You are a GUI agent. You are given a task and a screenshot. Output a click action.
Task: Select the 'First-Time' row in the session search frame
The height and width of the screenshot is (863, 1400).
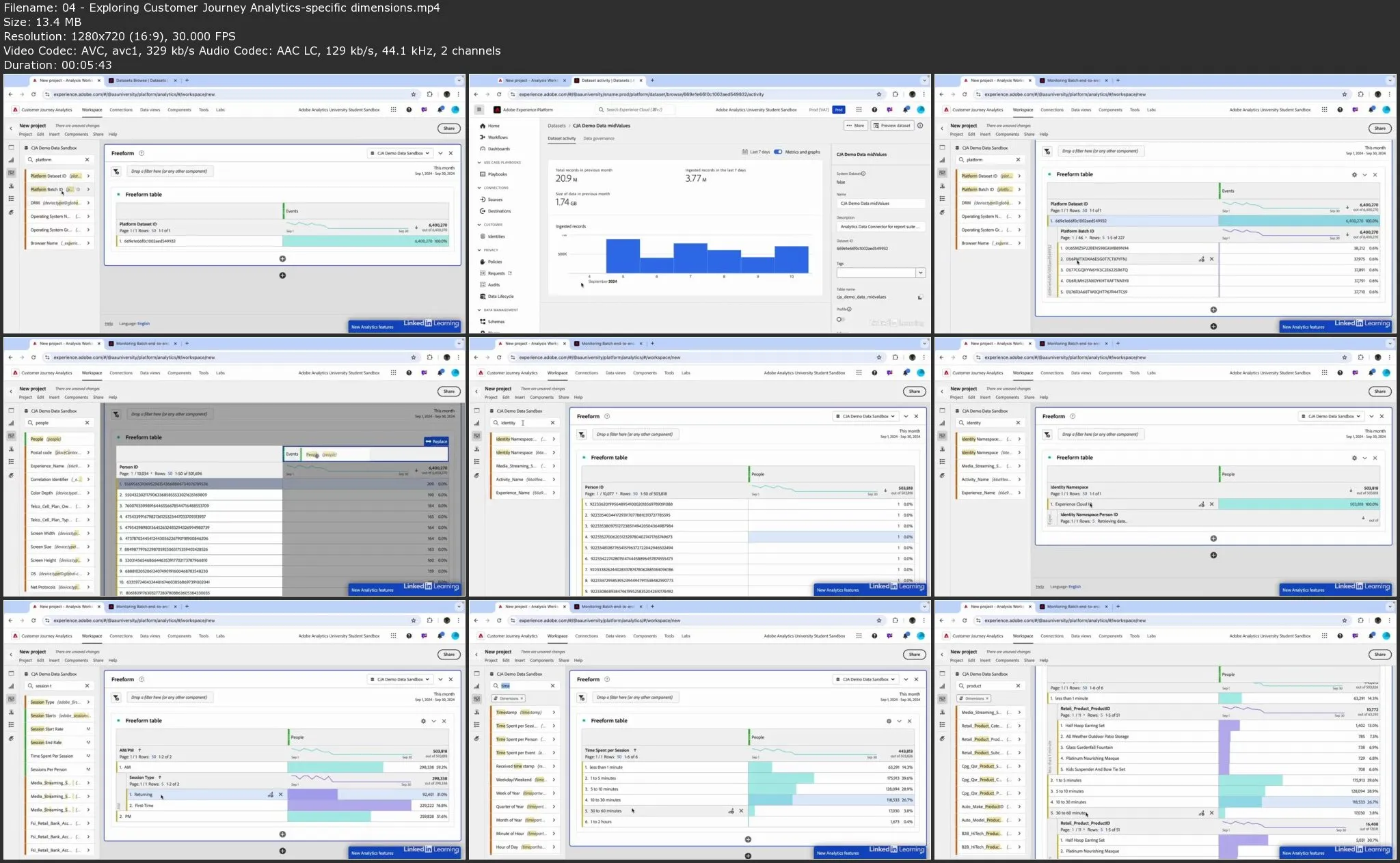pos(287,806)
